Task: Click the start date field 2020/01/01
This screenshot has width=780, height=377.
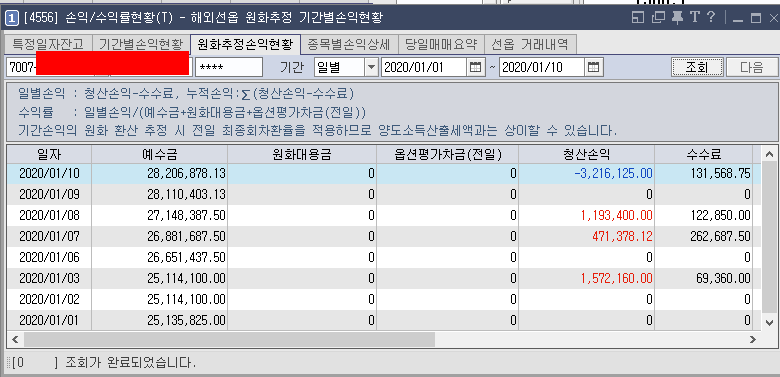Action: tap(424, 67)
